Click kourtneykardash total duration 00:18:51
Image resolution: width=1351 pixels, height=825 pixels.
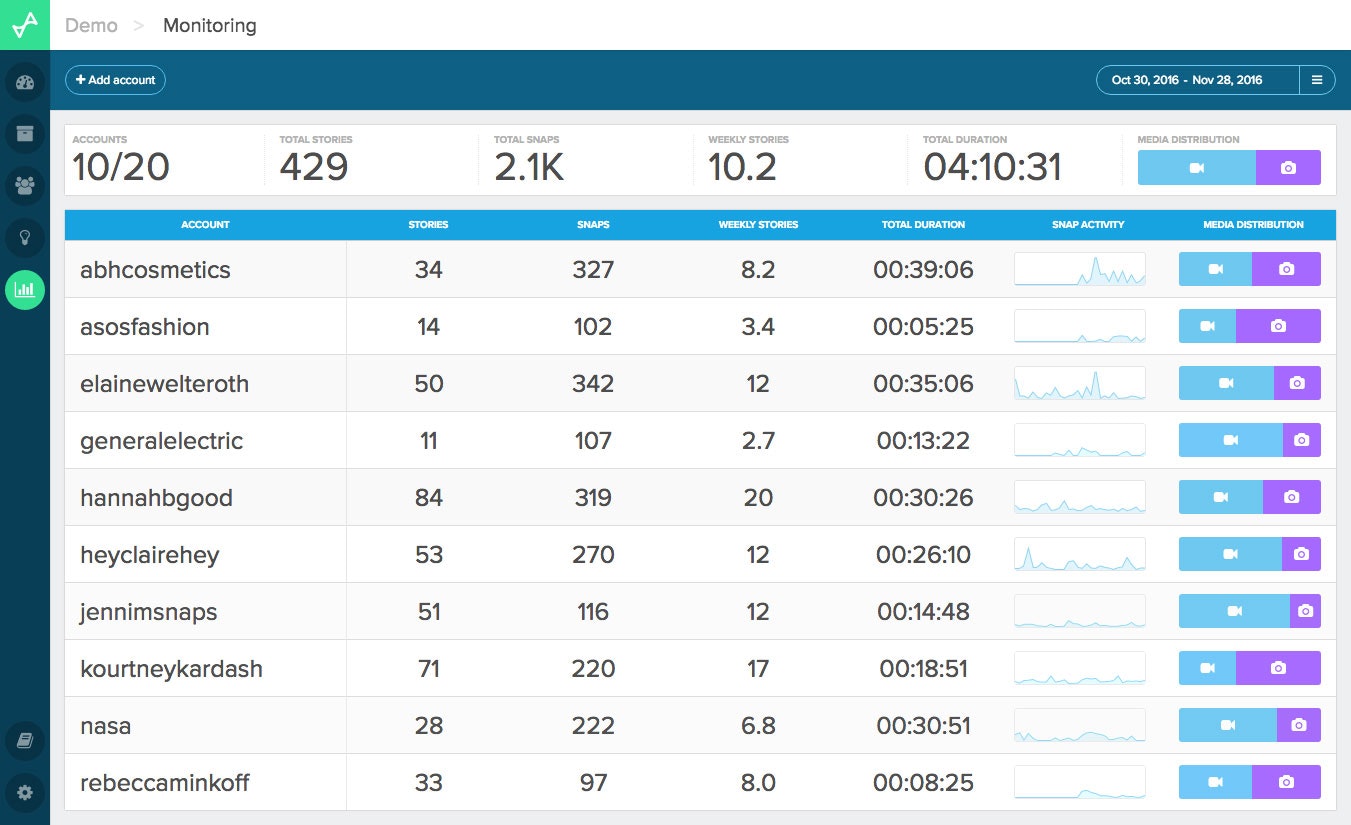click(x=924, y=669)
